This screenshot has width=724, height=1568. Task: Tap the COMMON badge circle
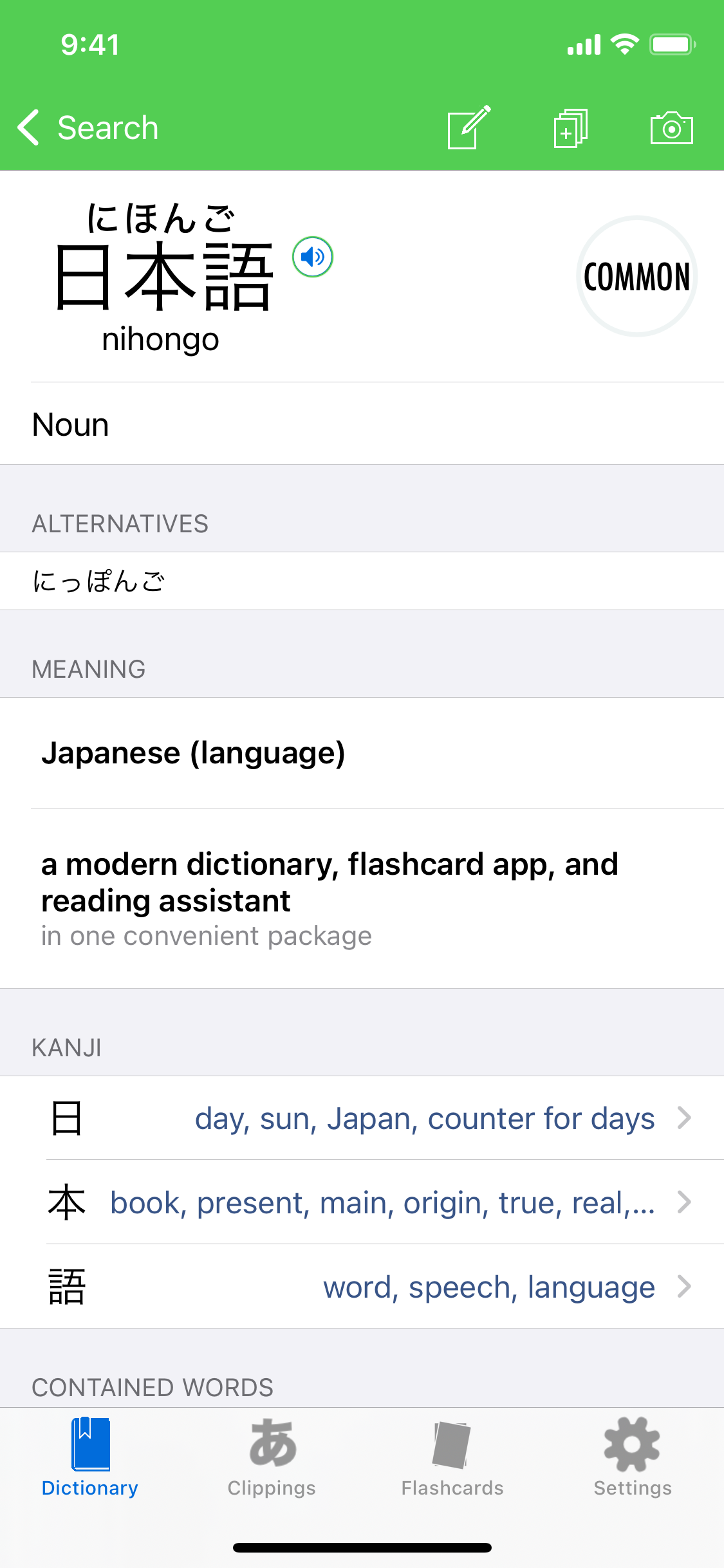click(x=636, y=276)
